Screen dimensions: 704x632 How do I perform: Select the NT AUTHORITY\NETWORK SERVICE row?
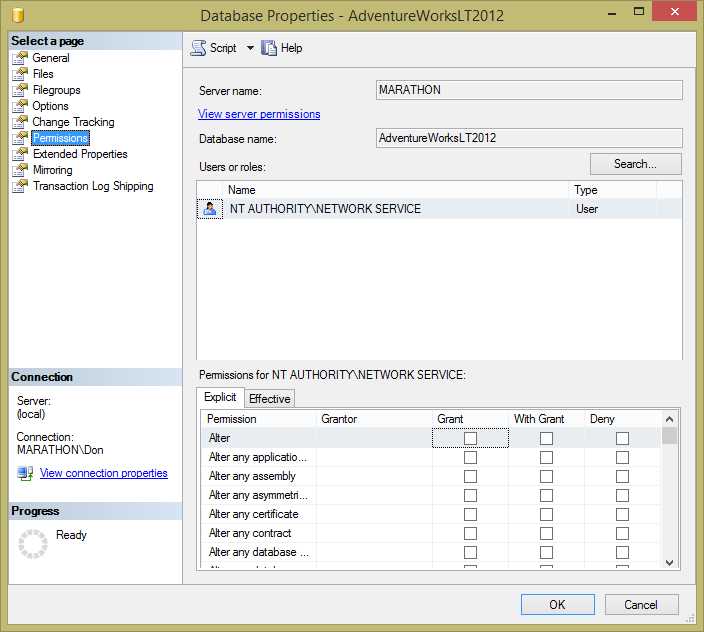[x=439, y=209]
